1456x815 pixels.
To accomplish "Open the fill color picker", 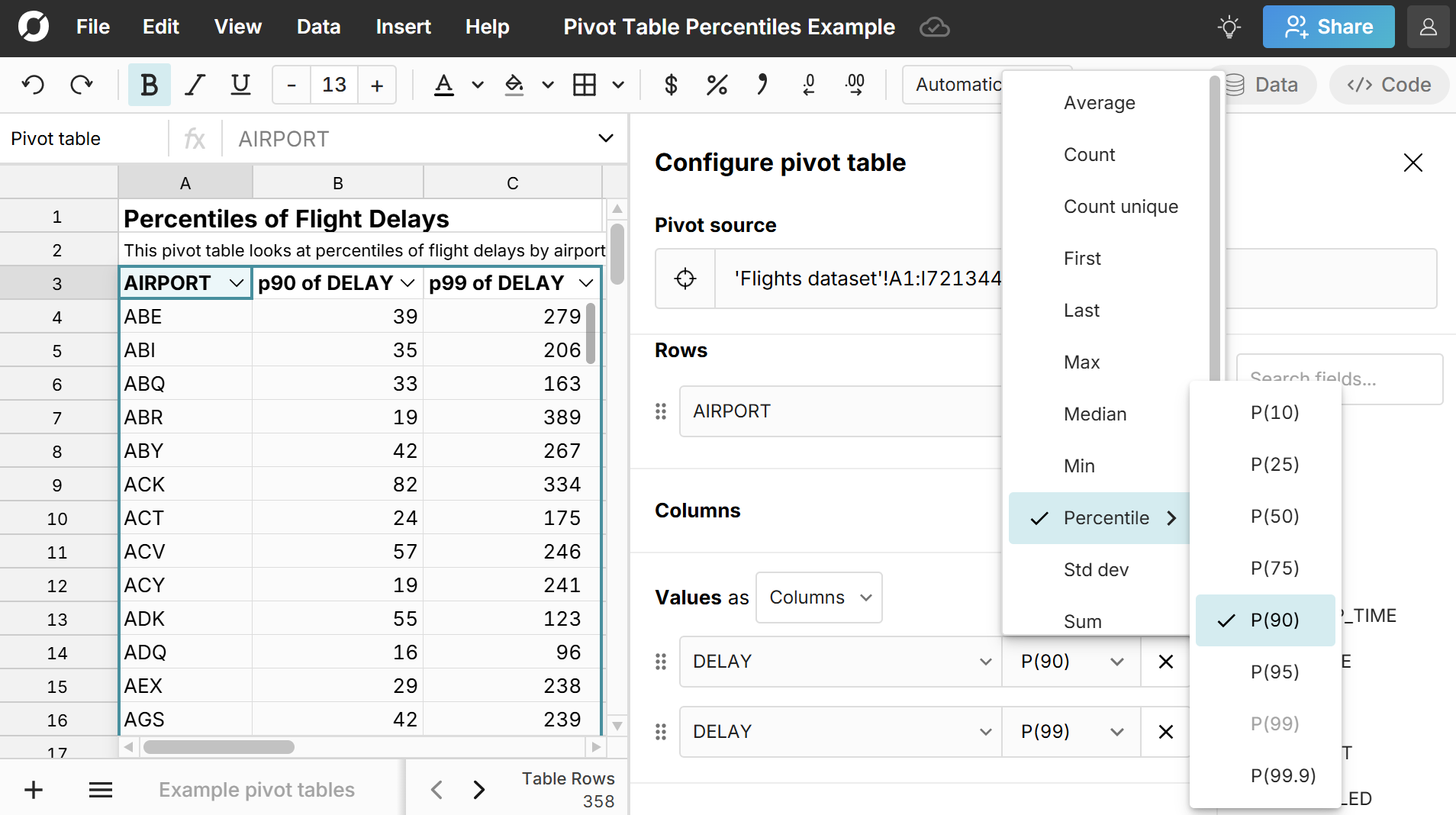I will (515, 85).
